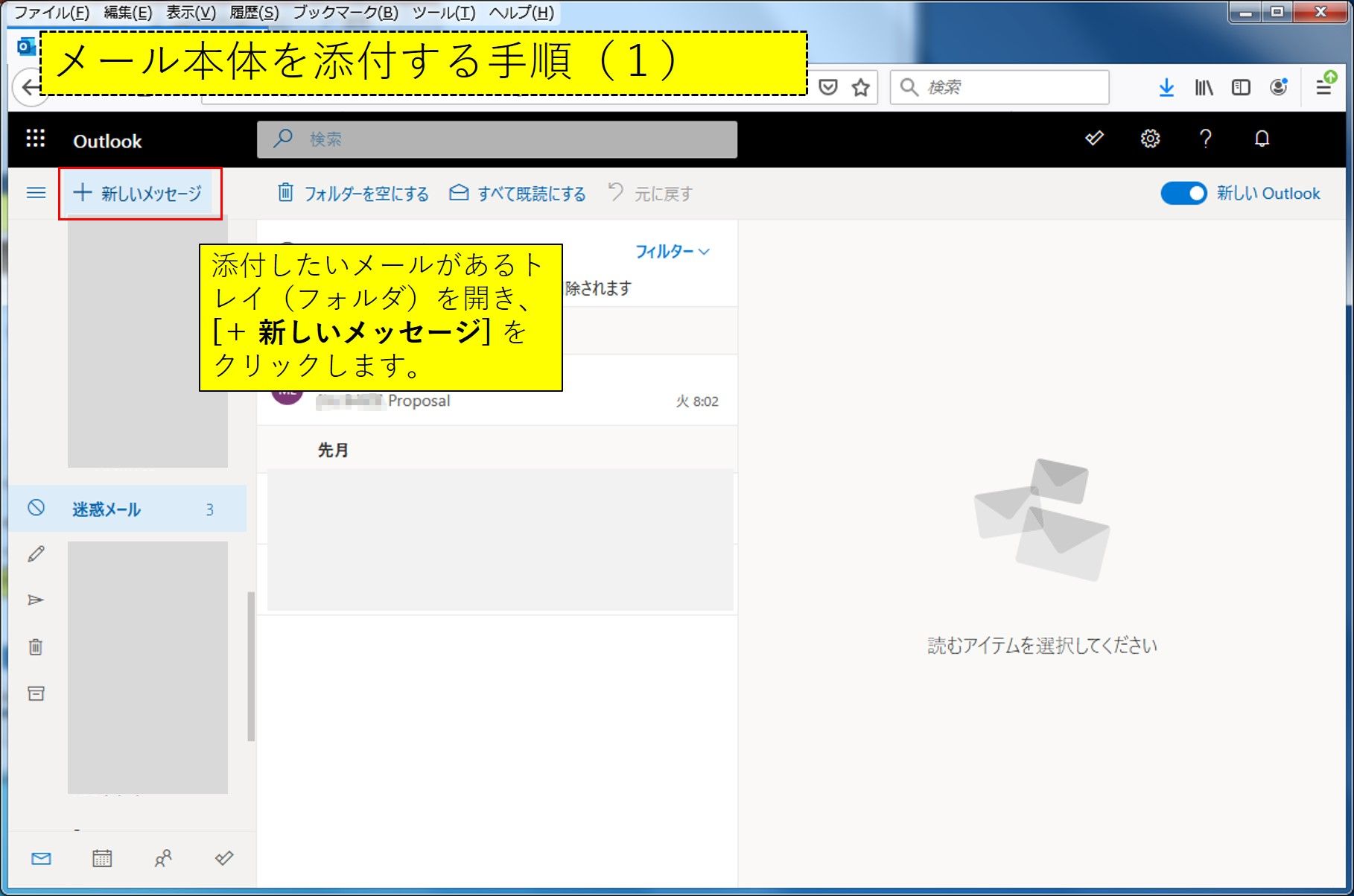The height and width of the screenshot is (896, 1354).
Task: Open the ブックマーク(B) menu
Action: pos(346,12)
